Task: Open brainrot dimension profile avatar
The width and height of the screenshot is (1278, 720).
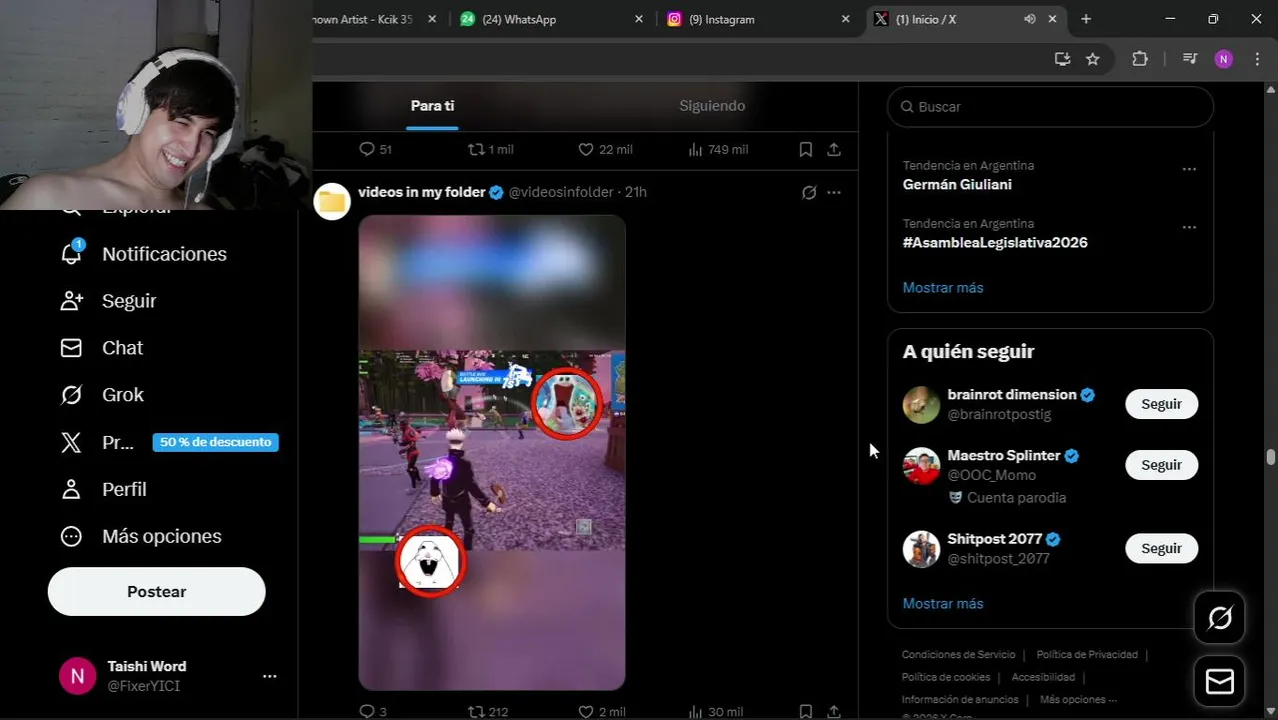Action: (x=921, y=405)
